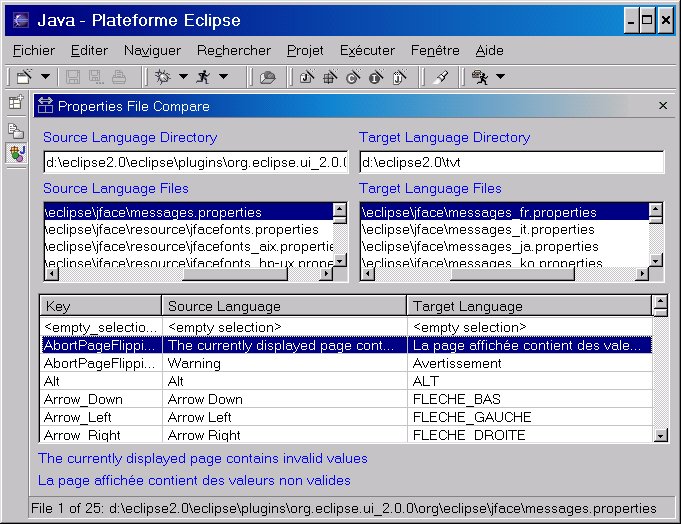Image resolution: width=681 pixels, height=524 pixels.
Task: Click the New Java Interface icon
Action: 376,77
